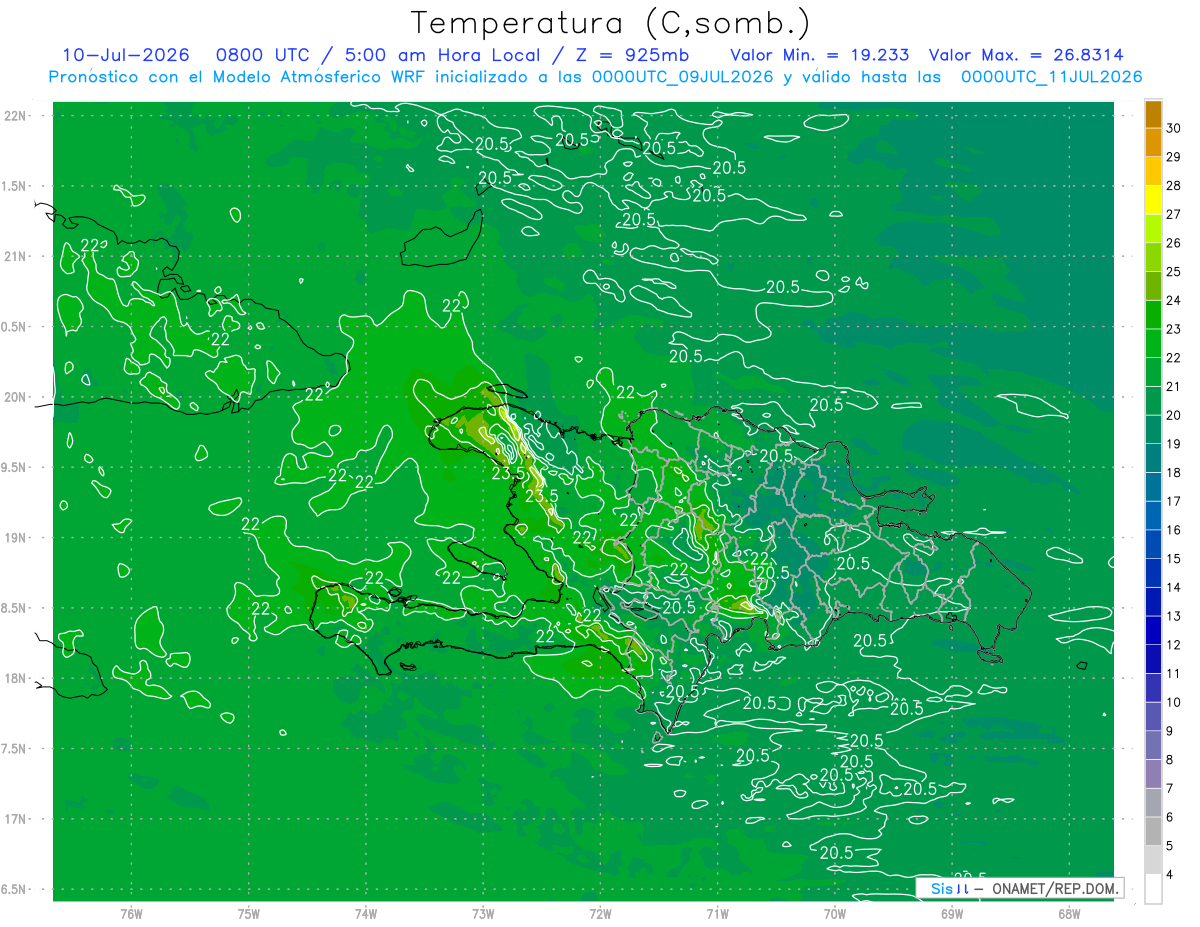
Task: Click "0000UTC_11JUL2026" valid-until time text
Action: pos(1052,77)
